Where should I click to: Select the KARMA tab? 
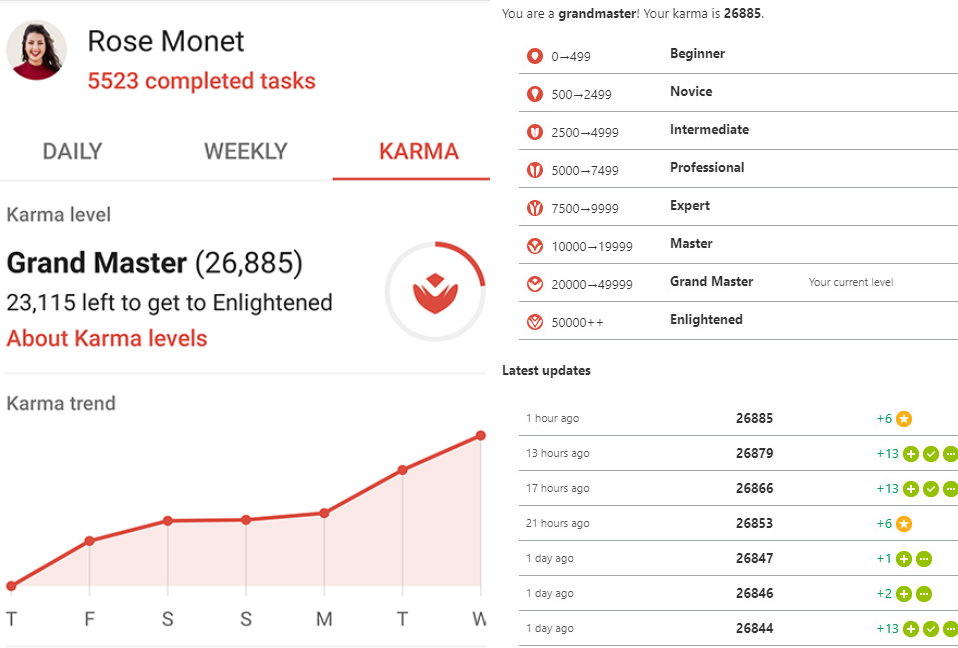[x=419, y=151]
